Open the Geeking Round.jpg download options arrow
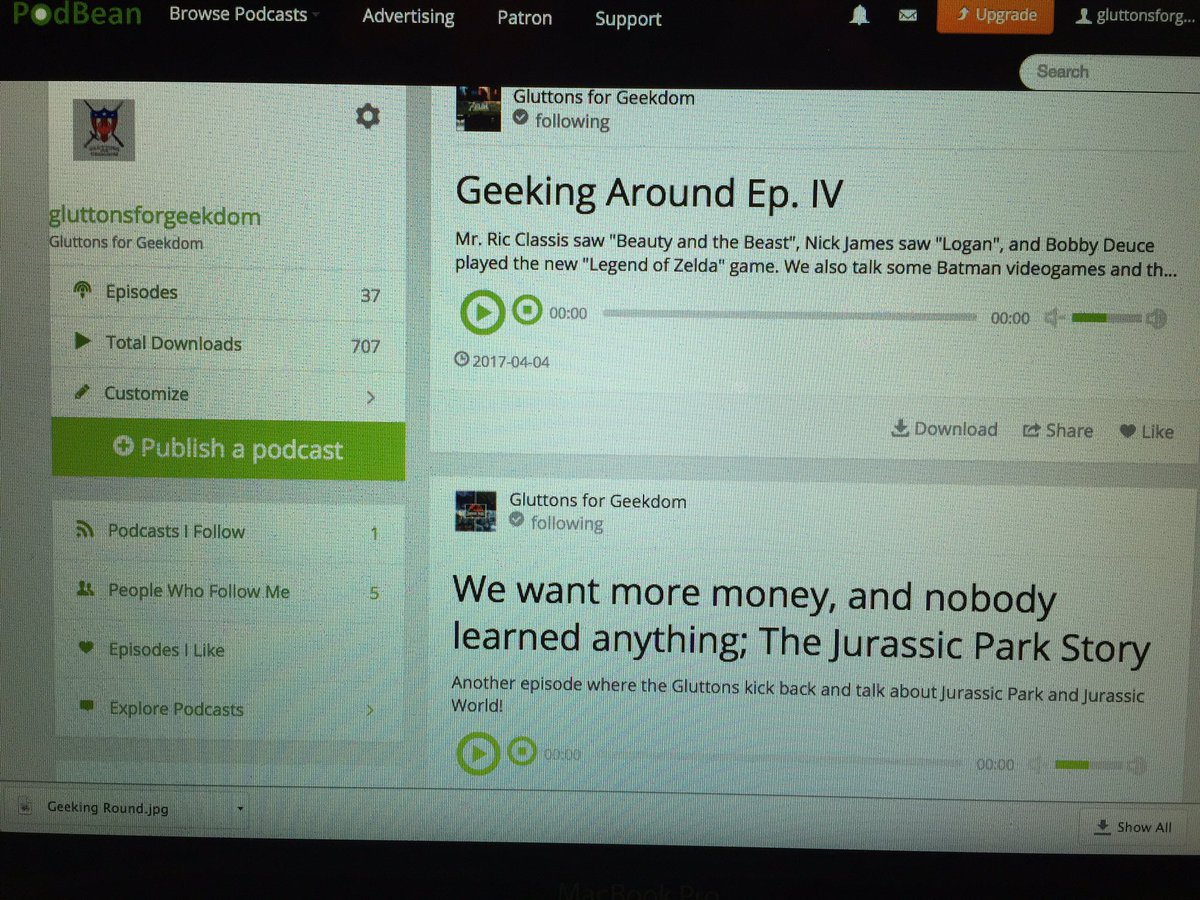The width and height of the screenshot is (1200, 900). tap(241, 808)
